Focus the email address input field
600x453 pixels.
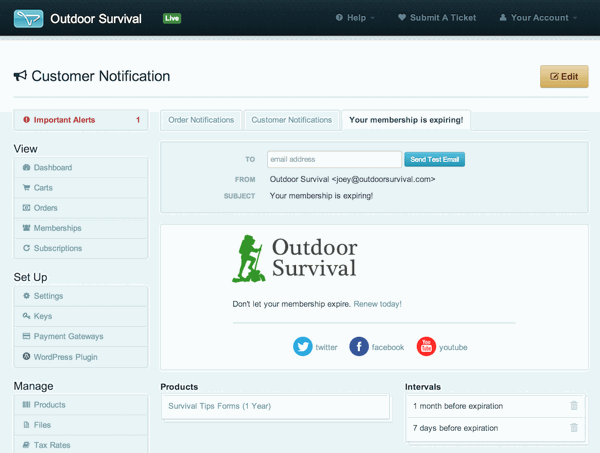pos(334,160)
